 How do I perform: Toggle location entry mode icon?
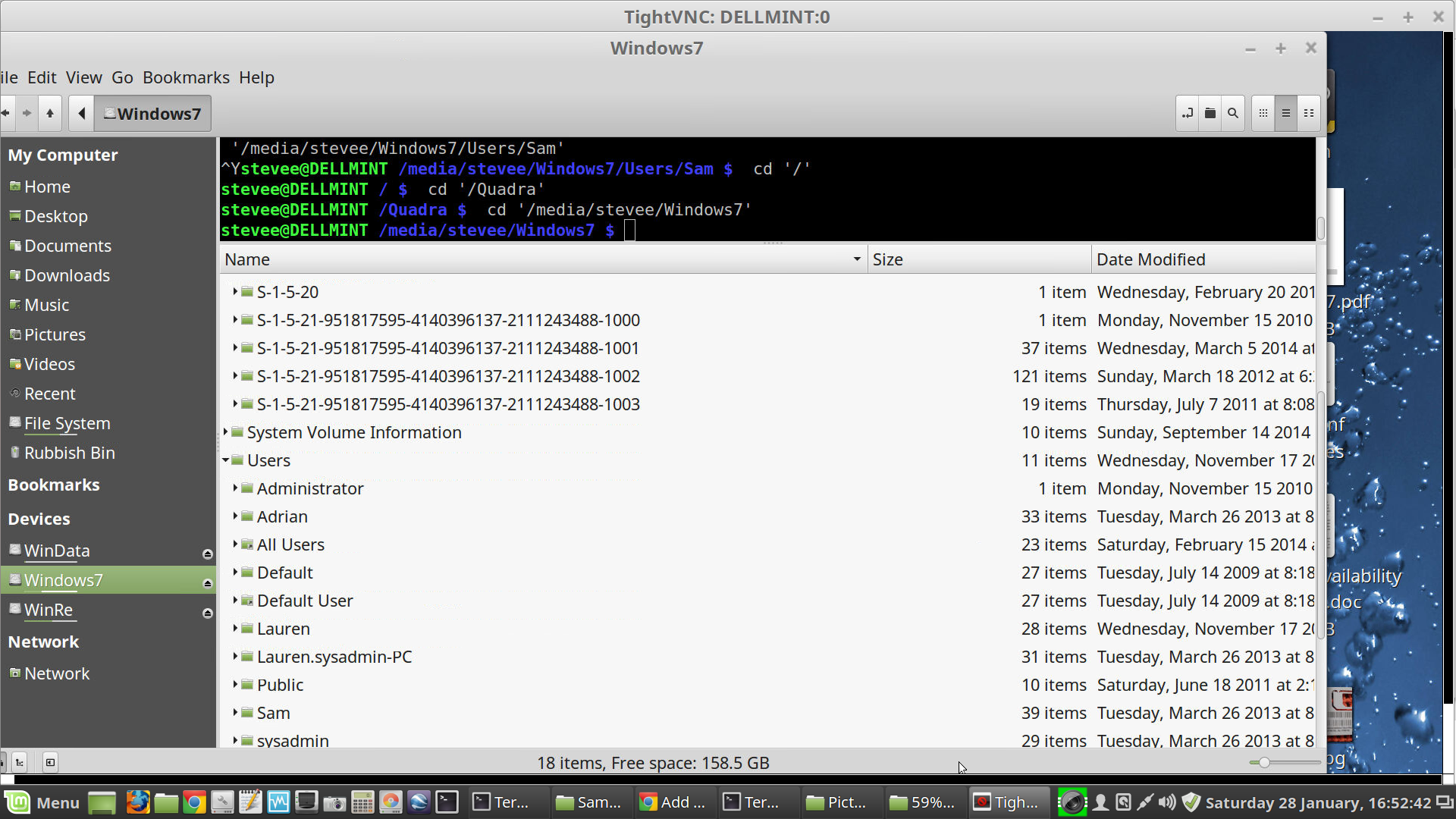click(x=1188, y=114)
